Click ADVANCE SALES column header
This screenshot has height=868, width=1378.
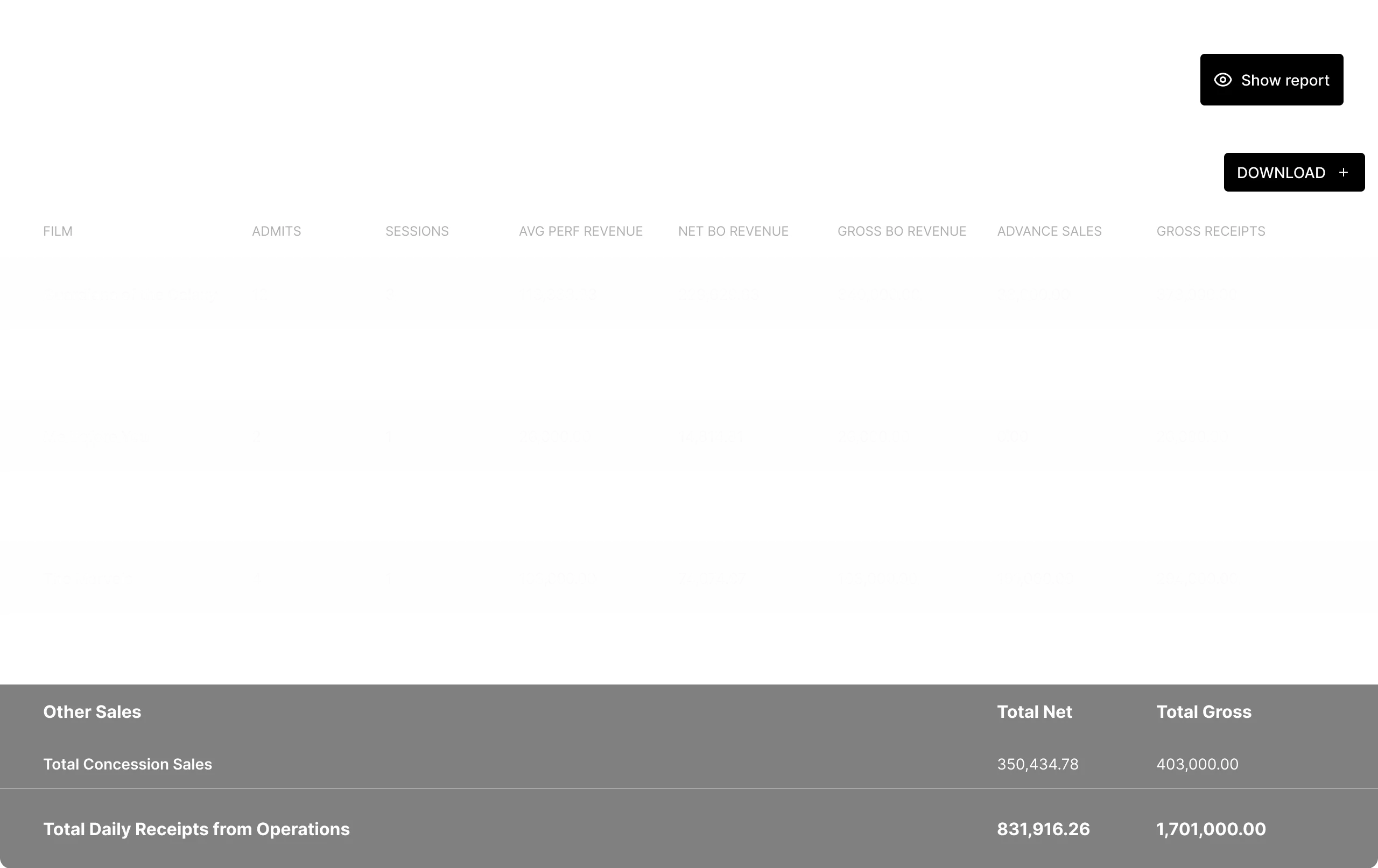[x=1049, y=231]
